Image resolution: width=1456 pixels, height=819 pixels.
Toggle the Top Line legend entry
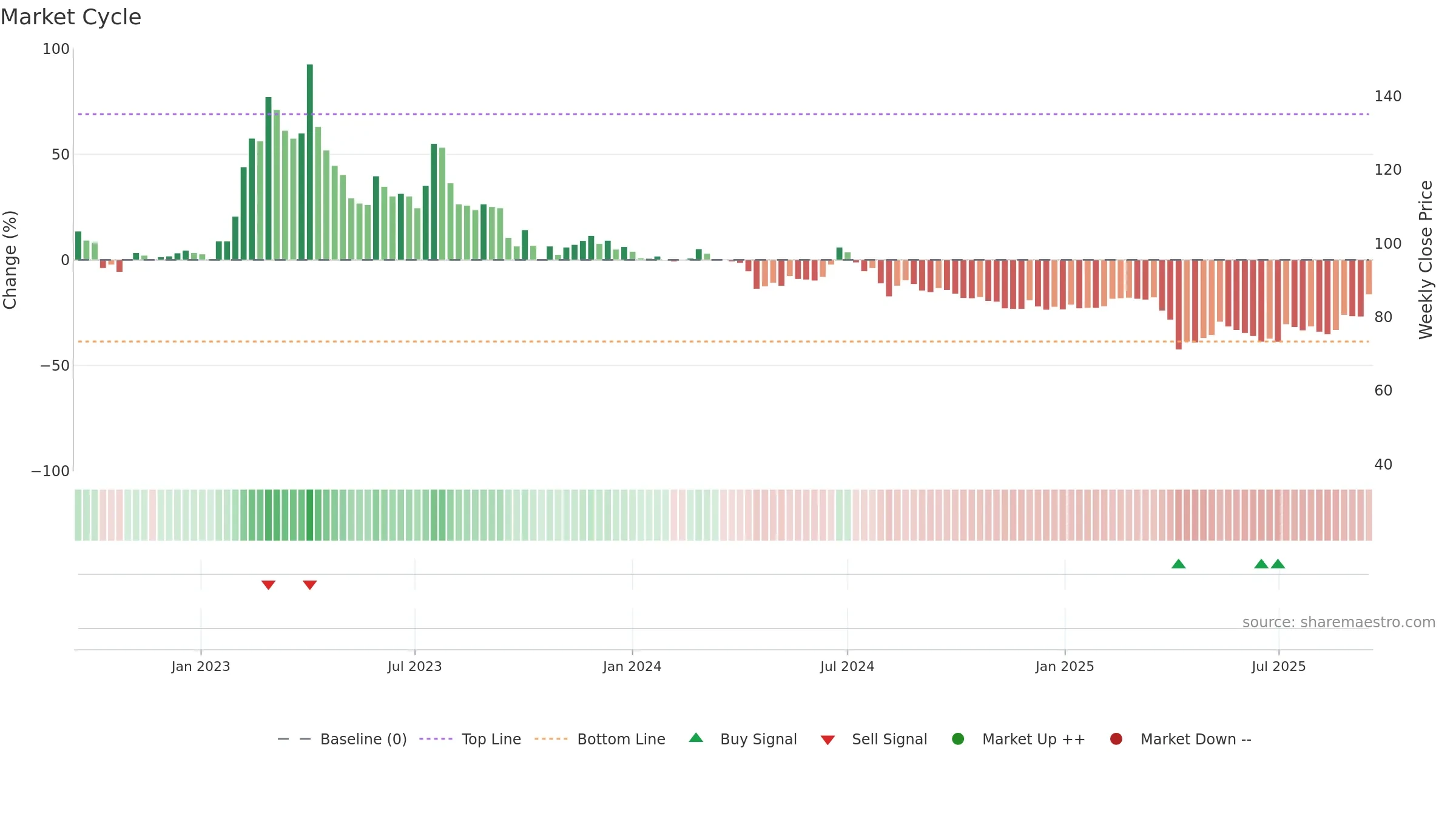point(470,739)
